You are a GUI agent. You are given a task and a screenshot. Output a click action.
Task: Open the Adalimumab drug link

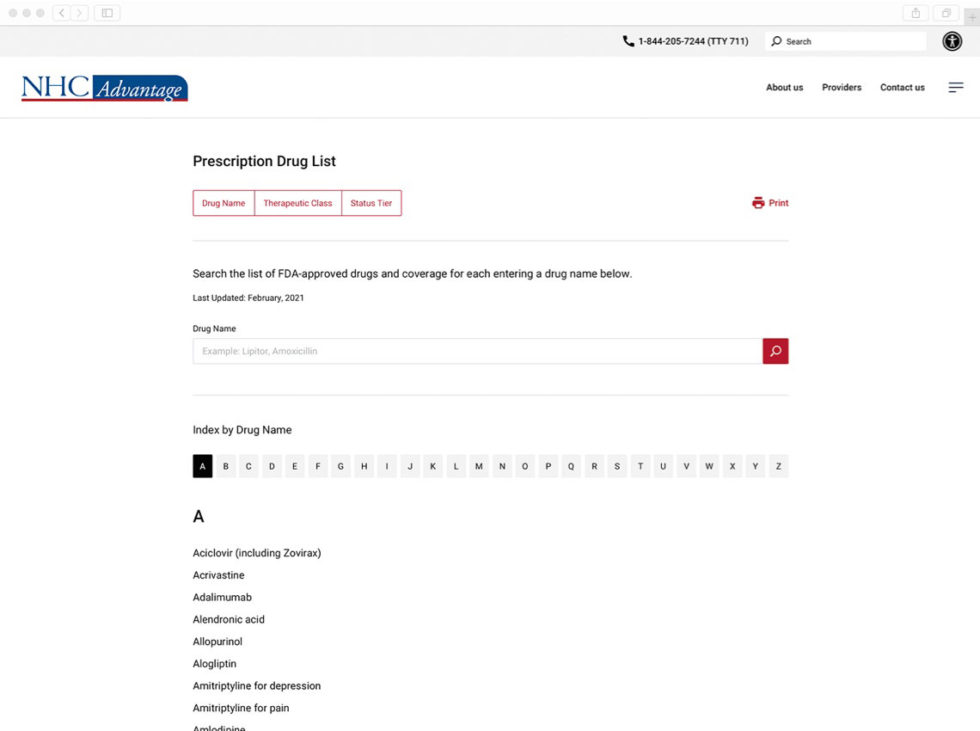(x=222, y=597)
